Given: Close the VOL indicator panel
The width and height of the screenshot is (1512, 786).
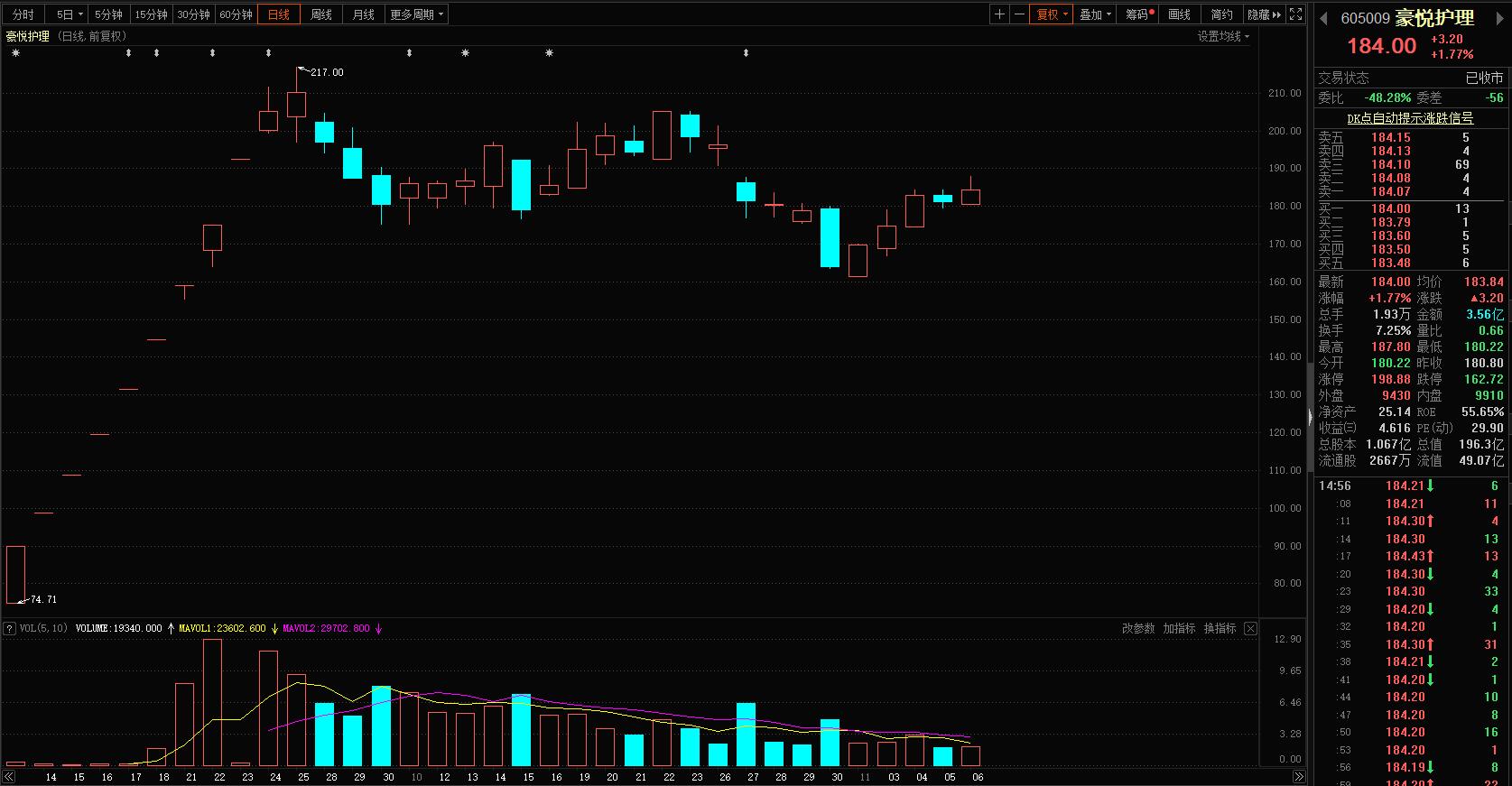Looking at the screenshot, I should 1250,628.
